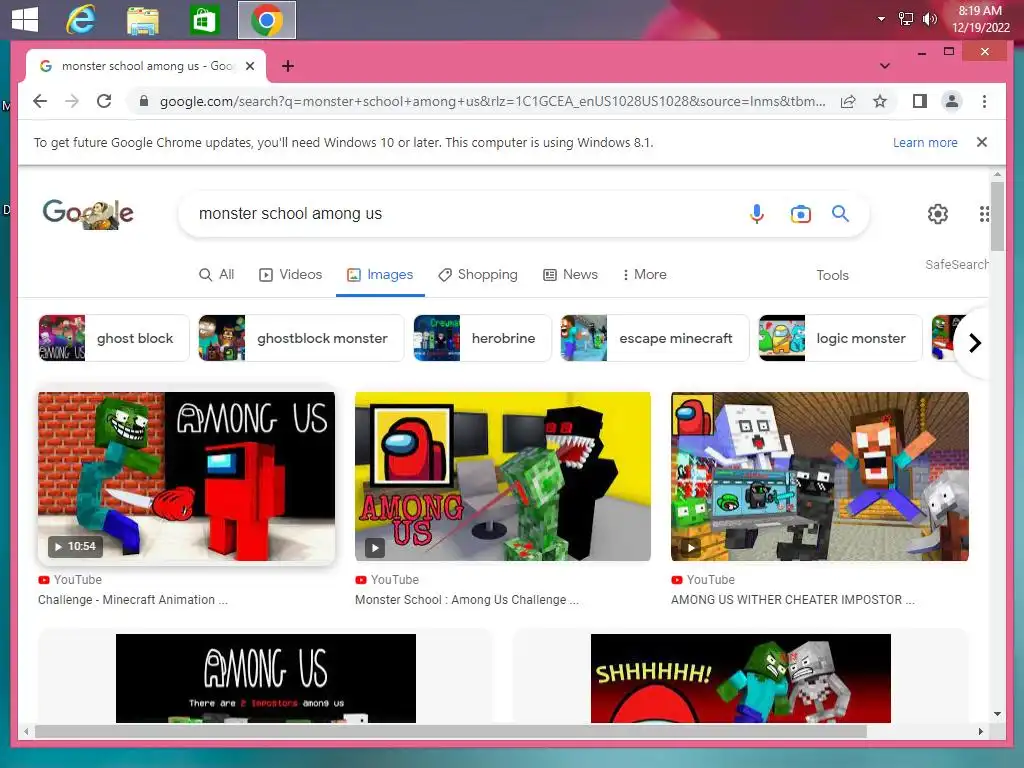Open the network tray icon

906,19
